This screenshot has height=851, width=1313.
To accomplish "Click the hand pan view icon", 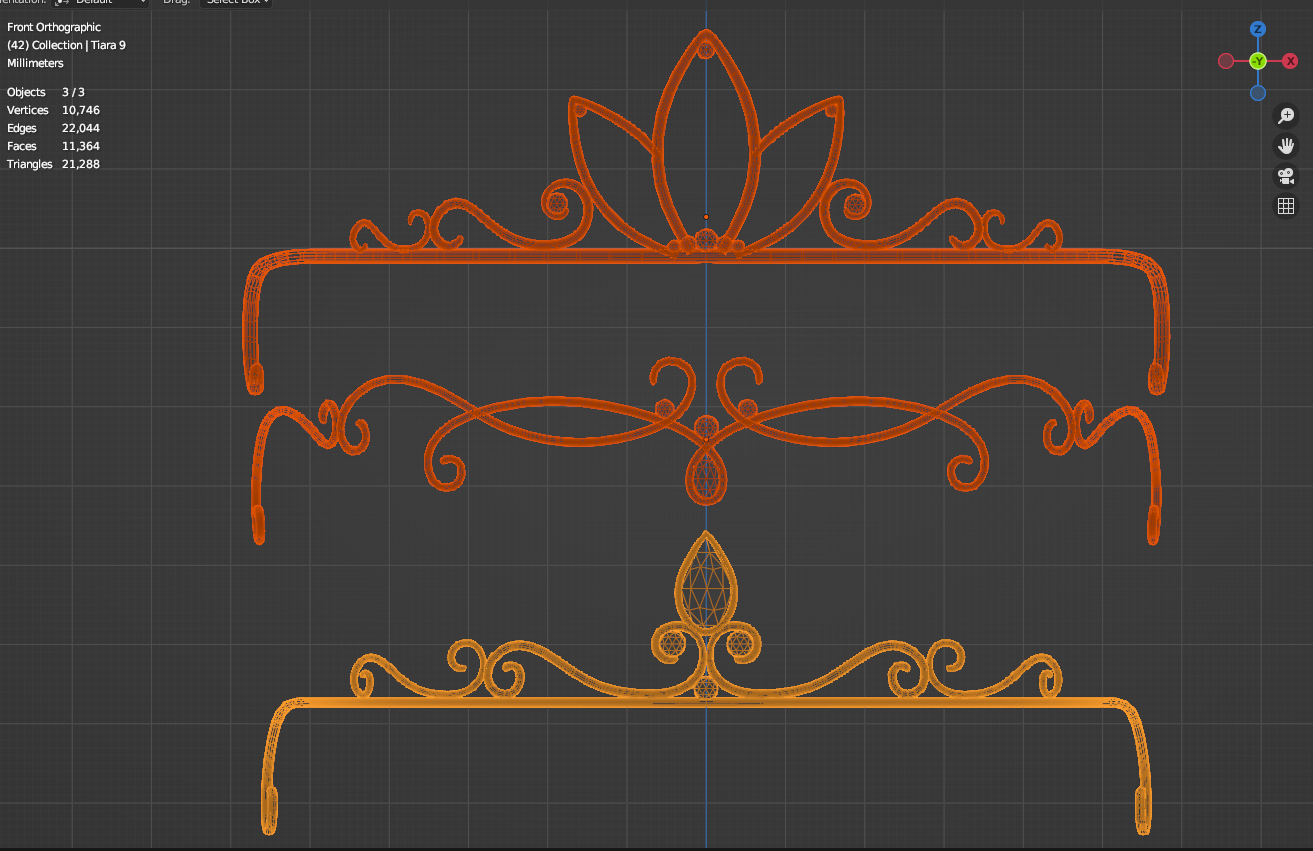I will [x=1286, y=146].
